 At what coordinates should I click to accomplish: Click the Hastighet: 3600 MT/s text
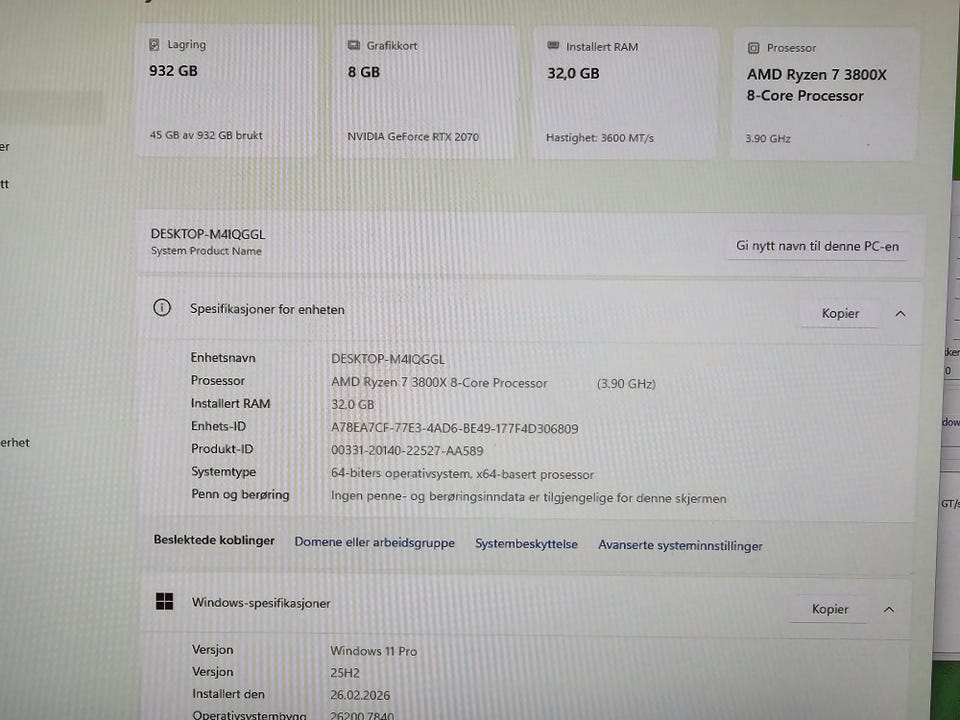tap(600, 138)
